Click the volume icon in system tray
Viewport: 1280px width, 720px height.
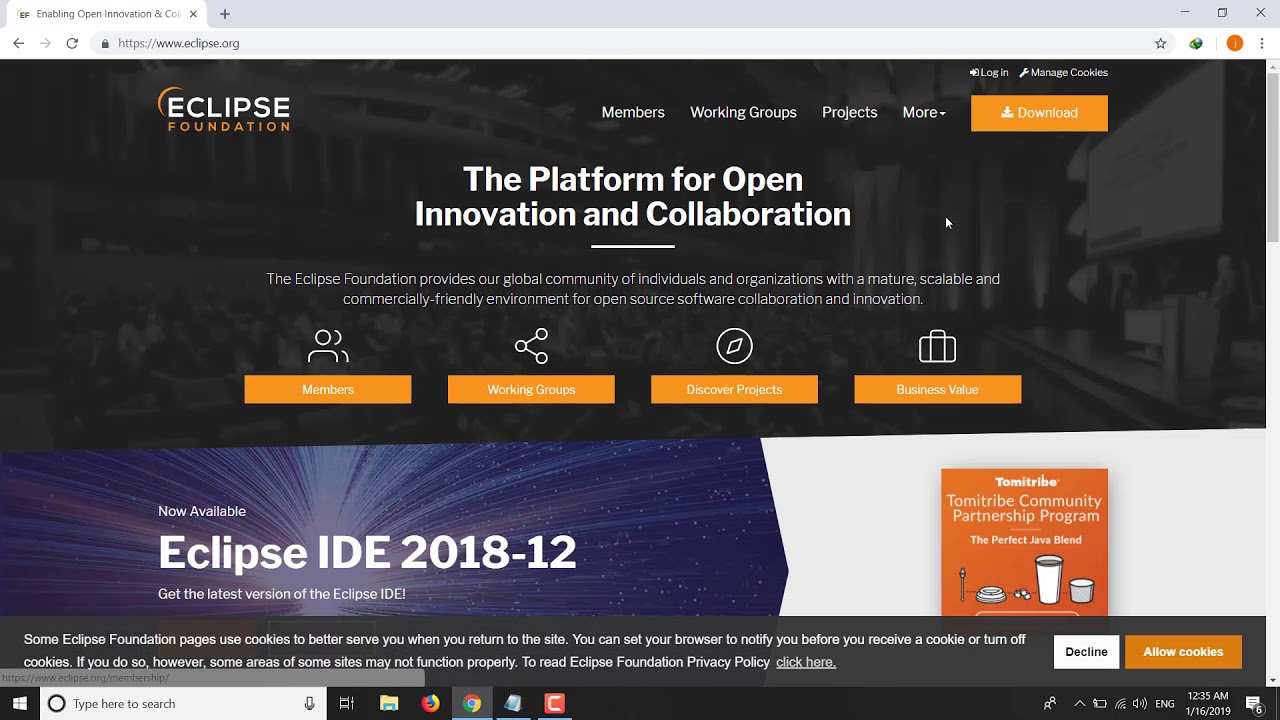coord(1140,704)
